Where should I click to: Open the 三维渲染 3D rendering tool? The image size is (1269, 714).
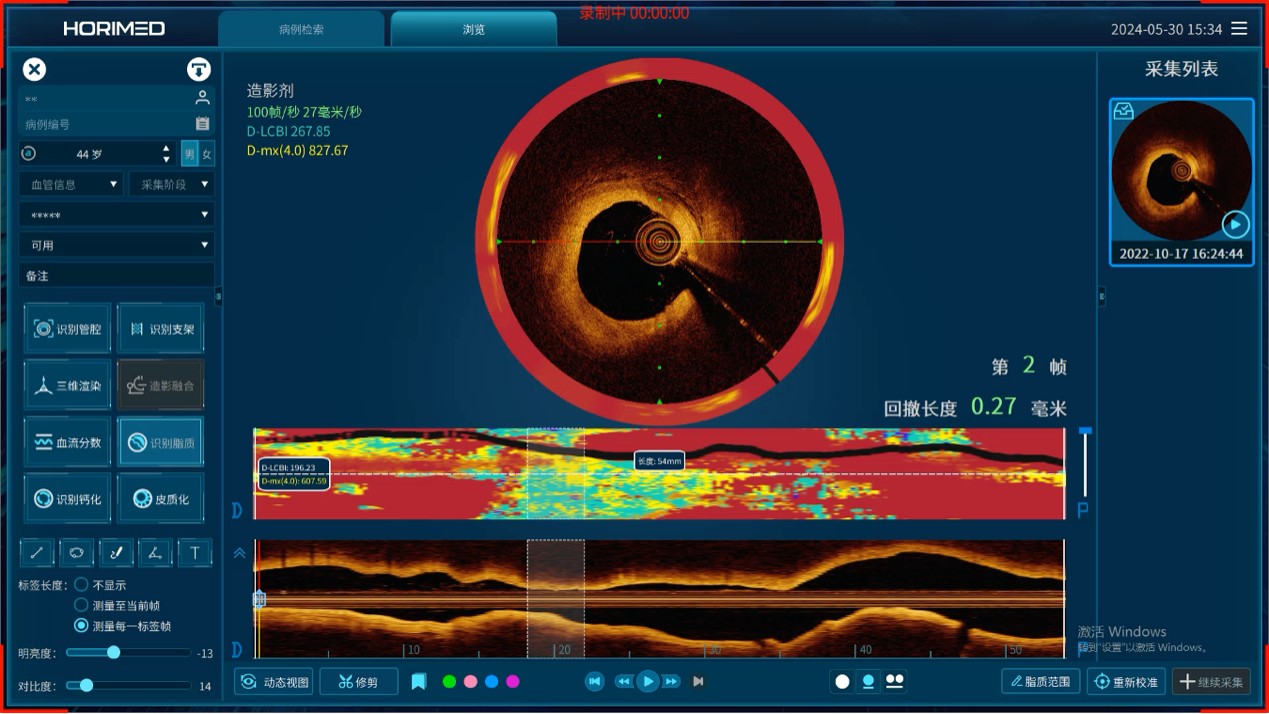point(67,386)
